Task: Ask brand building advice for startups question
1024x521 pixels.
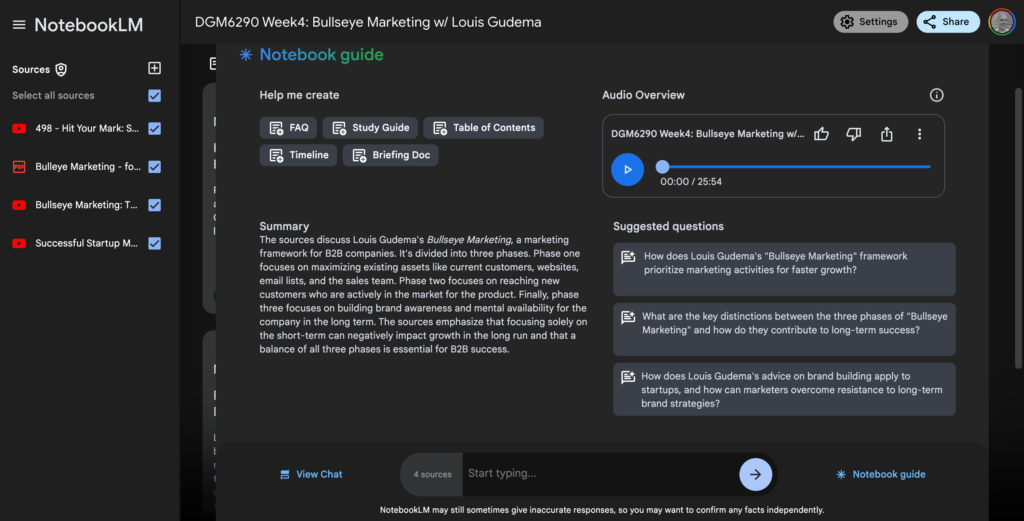Action: pos(784,390)
